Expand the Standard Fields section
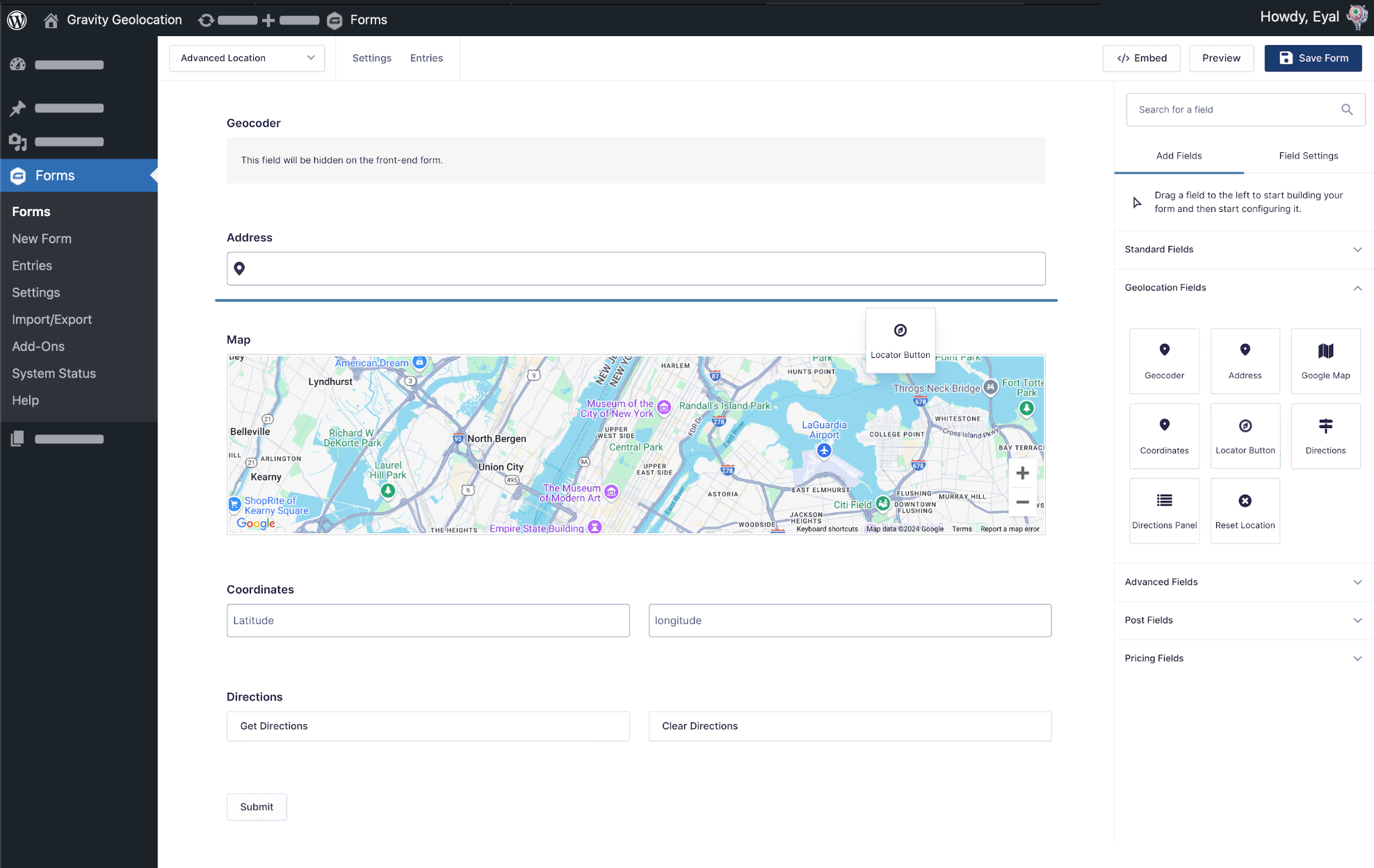1374x868 pixels. (1244, 249)
